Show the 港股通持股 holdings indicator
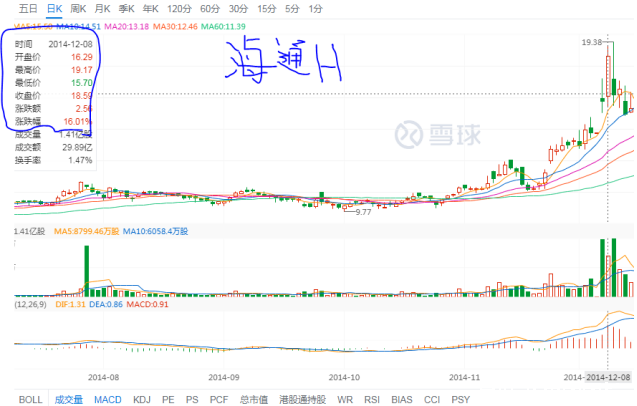The height and width of the screenshot is (406, 637). (x=302, y=399)
